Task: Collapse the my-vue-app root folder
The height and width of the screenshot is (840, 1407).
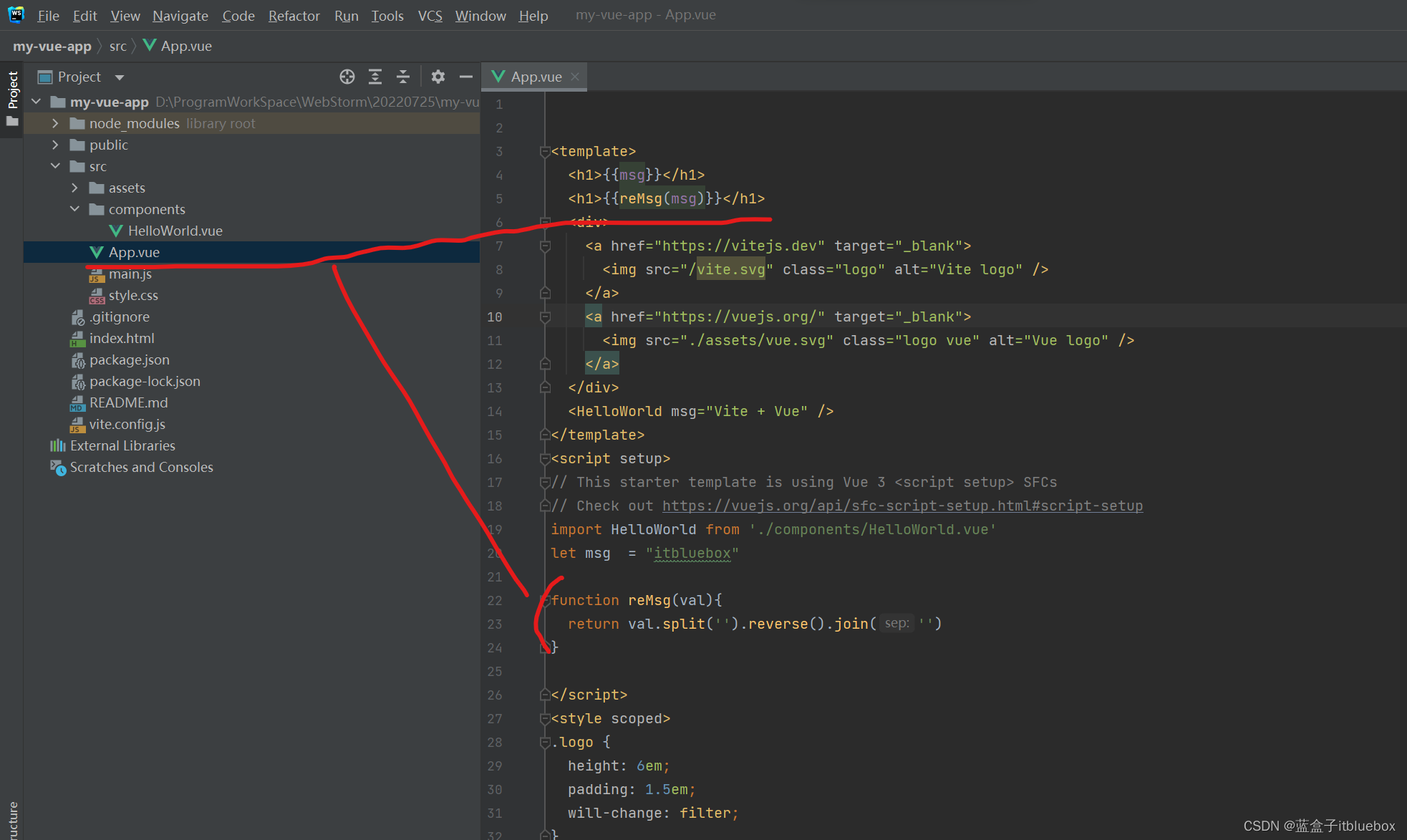Action: tap(37, 102)
